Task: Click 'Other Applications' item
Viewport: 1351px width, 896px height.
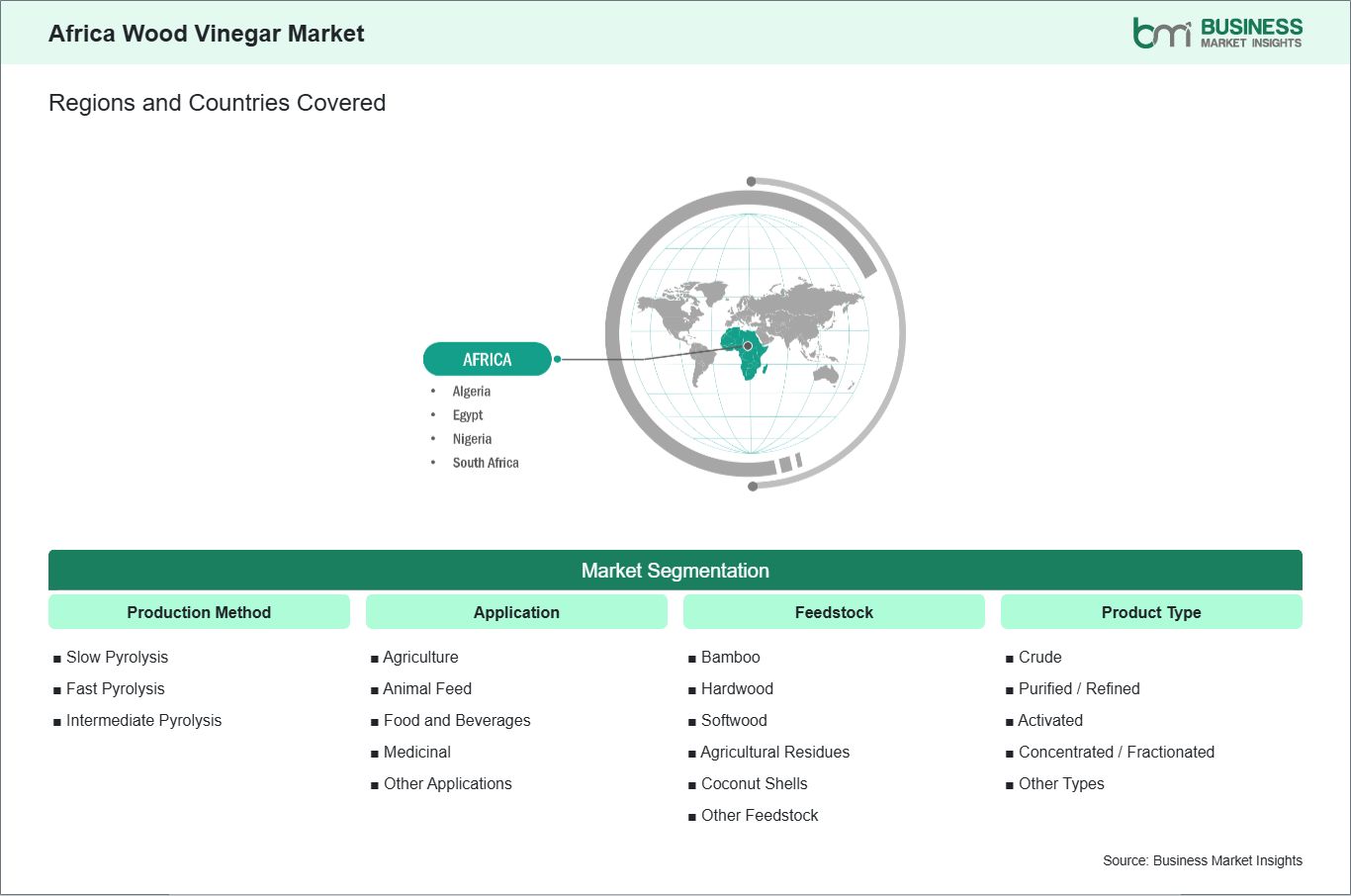Action: 448,783
